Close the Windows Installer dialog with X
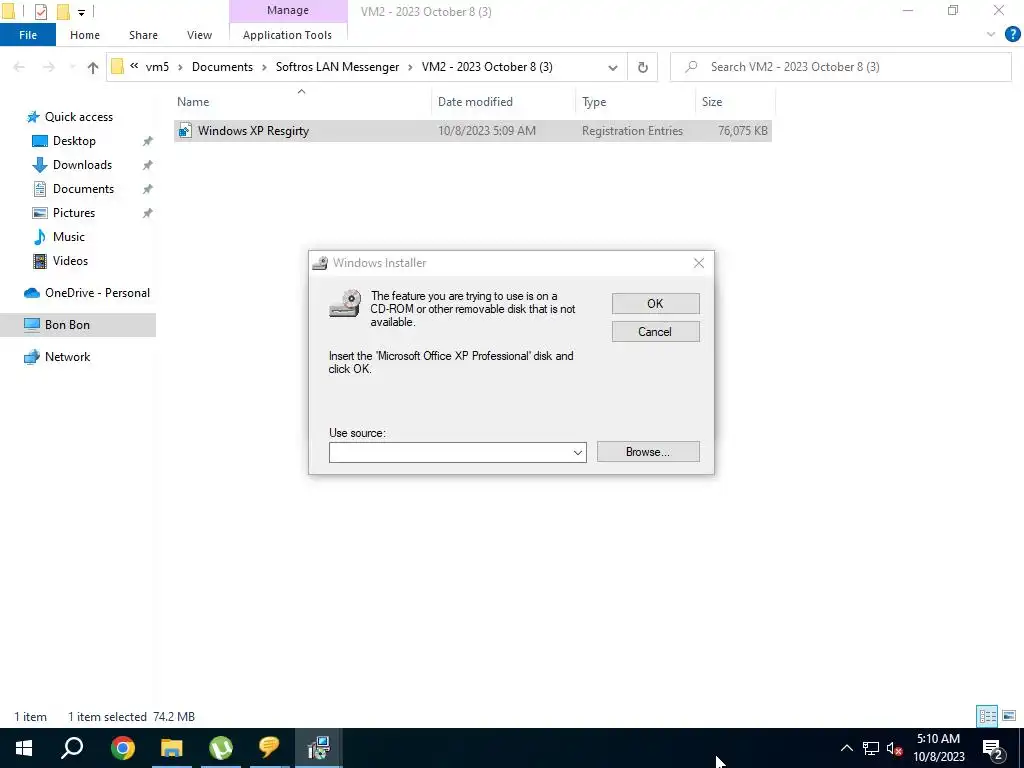The width and height of the screenshot is (1024, 768). 699,263
